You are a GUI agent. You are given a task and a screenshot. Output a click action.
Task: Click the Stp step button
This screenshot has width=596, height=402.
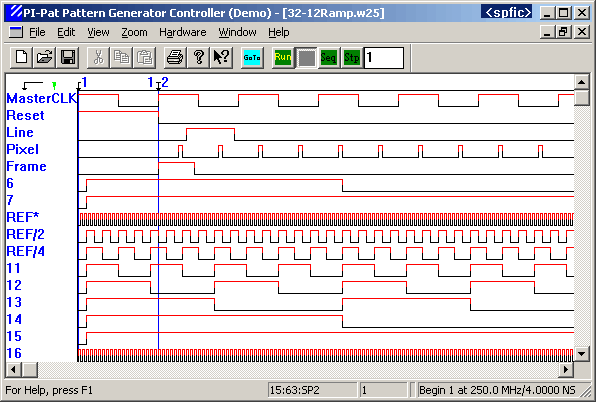tap(352, 58)
